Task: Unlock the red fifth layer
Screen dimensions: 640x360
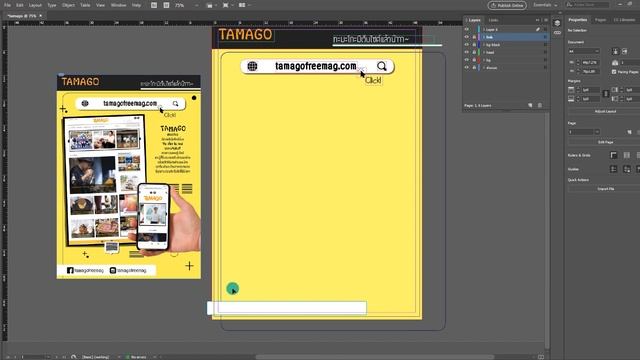Action: (474, 60)
